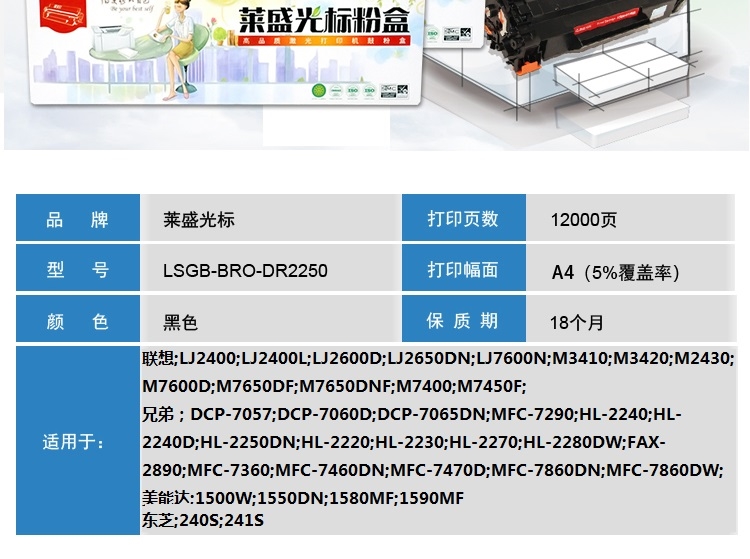
Task: Click the 黑色 color value
Action: (181, 322)
